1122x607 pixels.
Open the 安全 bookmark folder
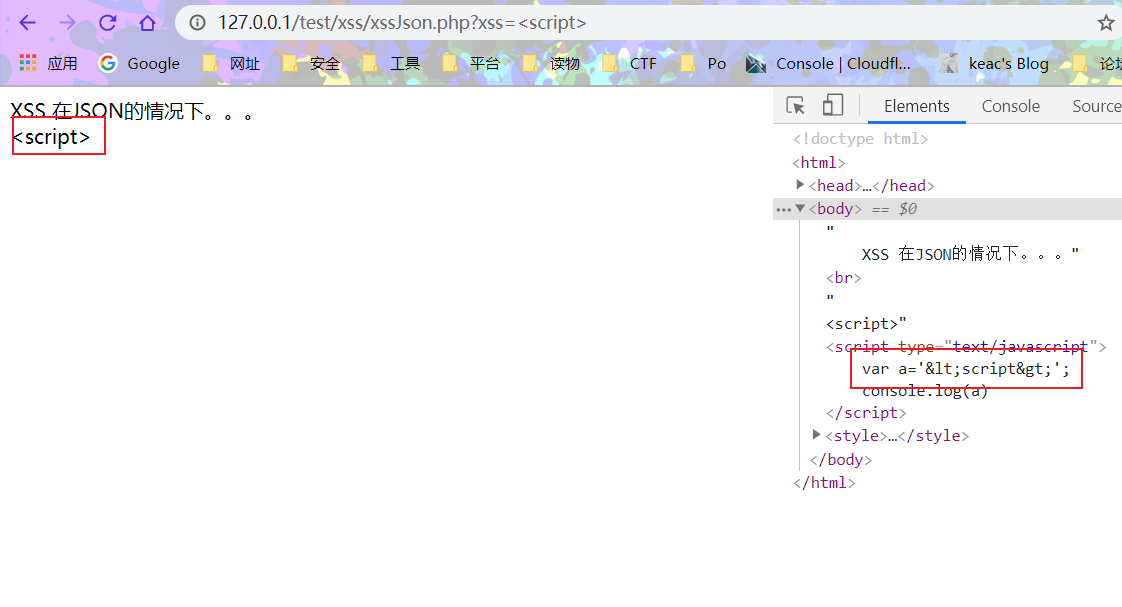(311, 64)
